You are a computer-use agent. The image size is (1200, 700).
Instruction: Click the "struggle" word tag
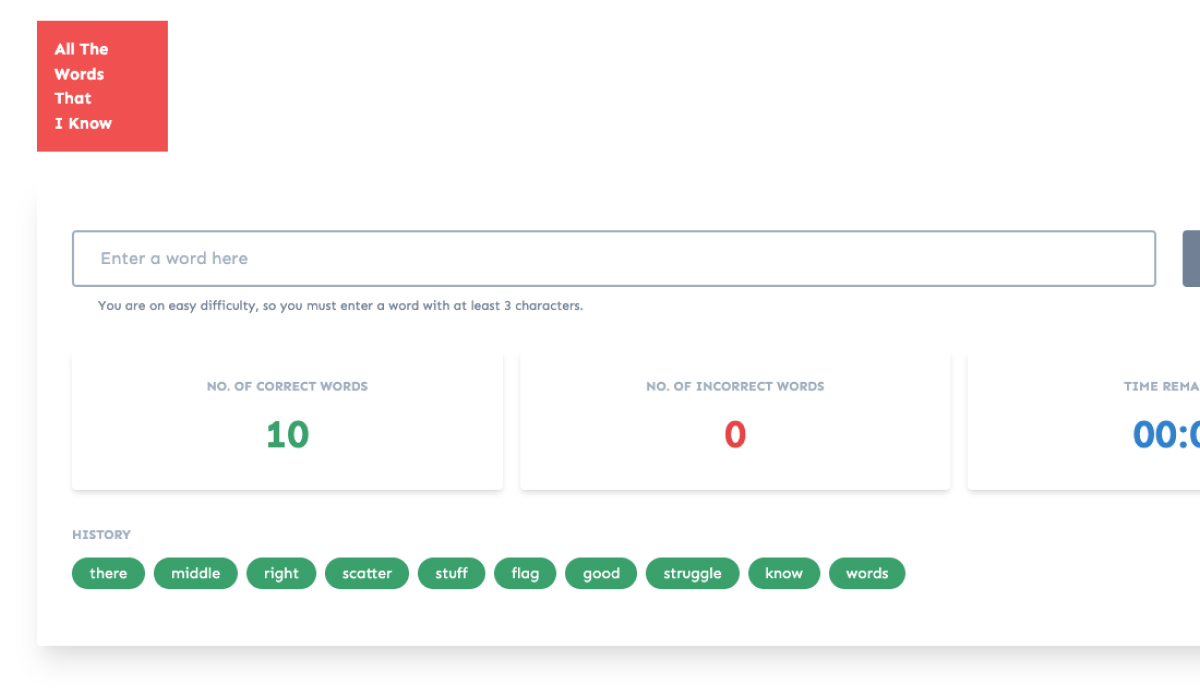[x=692, y=573]
